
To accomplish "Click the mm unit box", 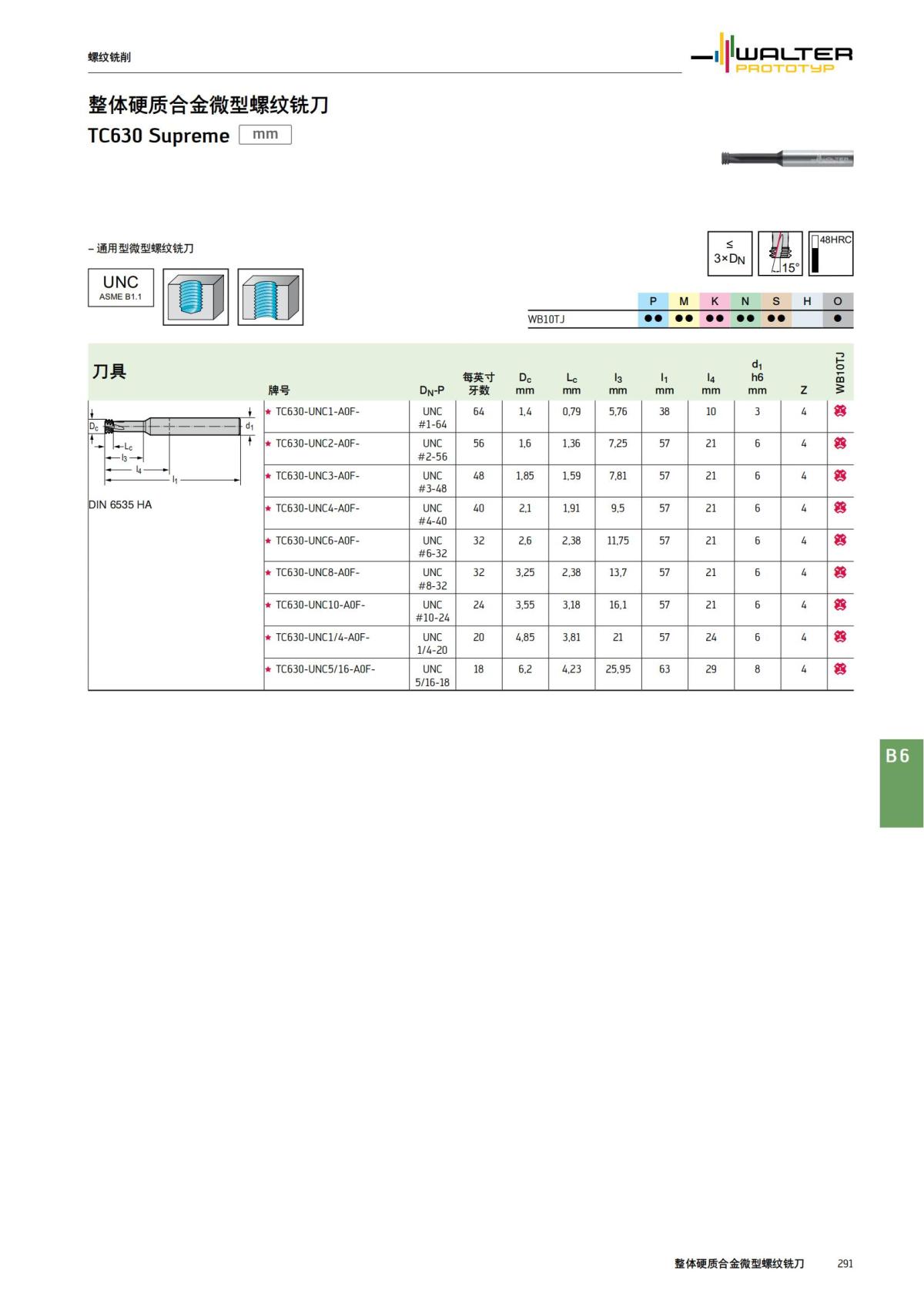I will (265, 135).
